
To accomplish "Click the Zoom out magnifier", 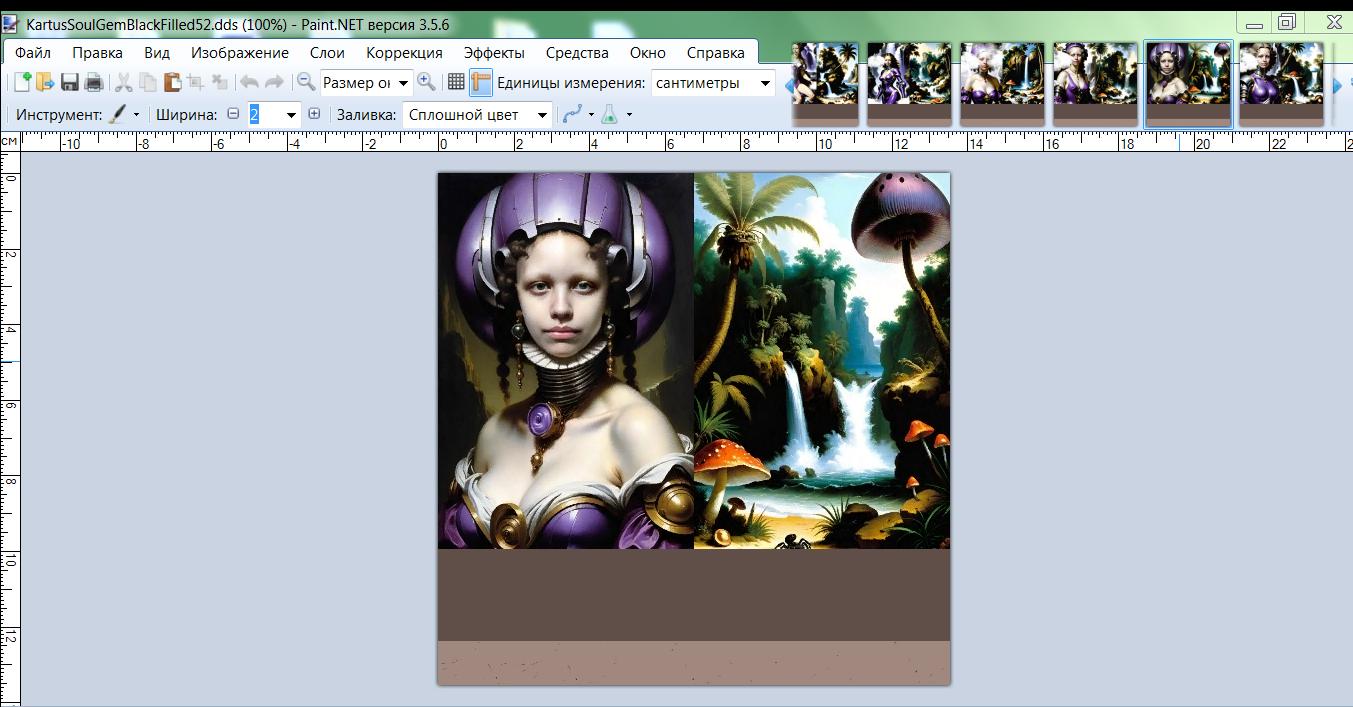I will [x=306, y=83].
